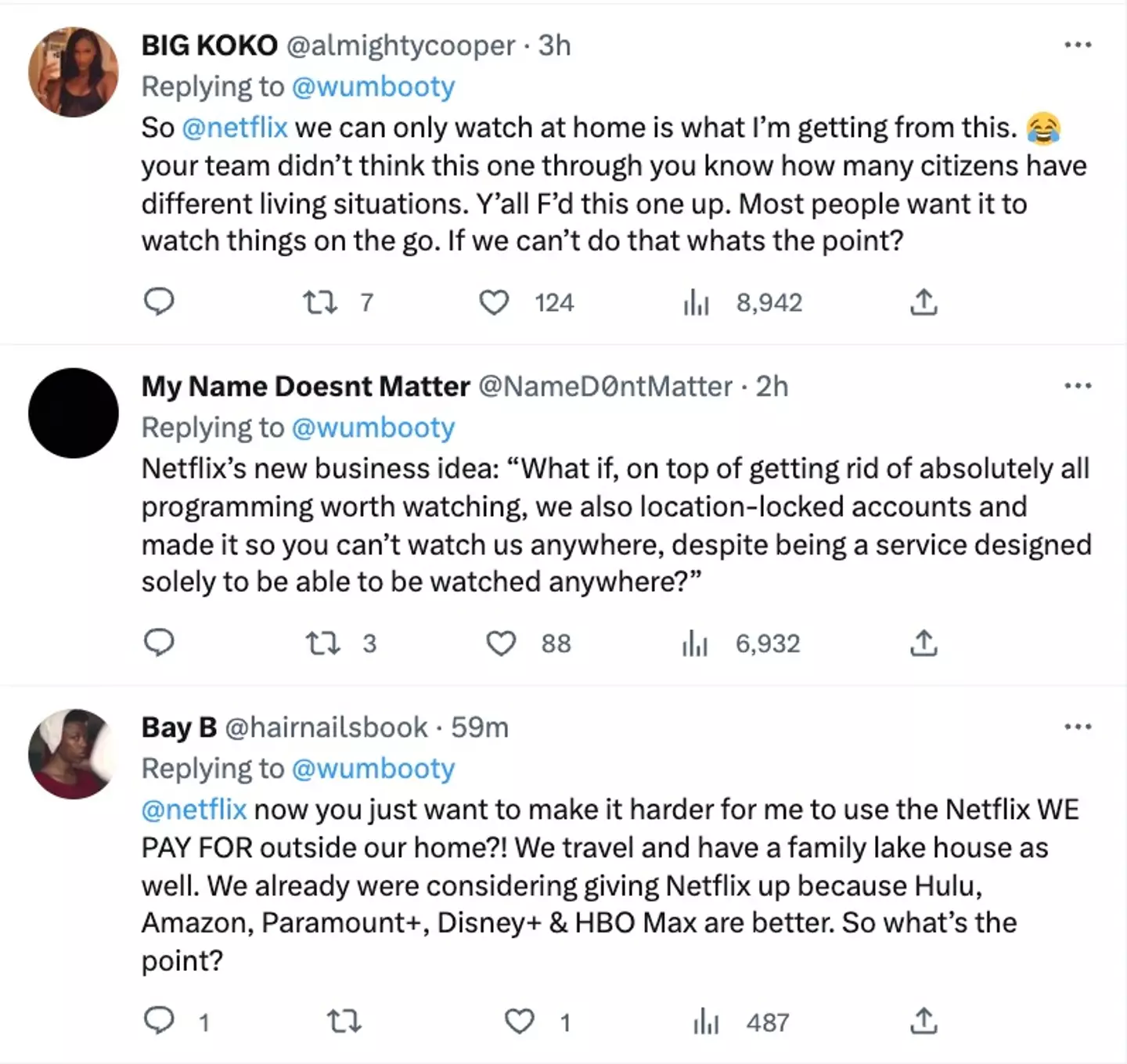Like Bay B's tweet
Viewport: 1127px width, 1064px height.
point(519,1022)
